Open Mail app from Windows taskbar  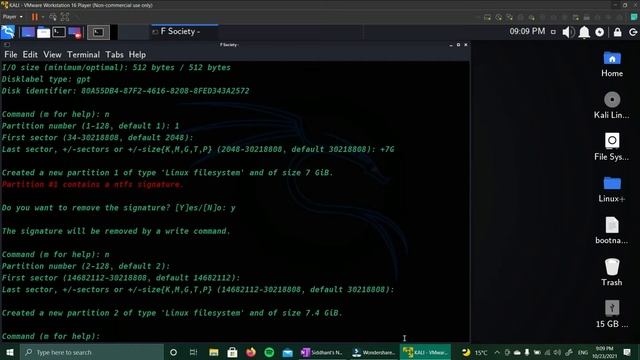tap(288, 352)
